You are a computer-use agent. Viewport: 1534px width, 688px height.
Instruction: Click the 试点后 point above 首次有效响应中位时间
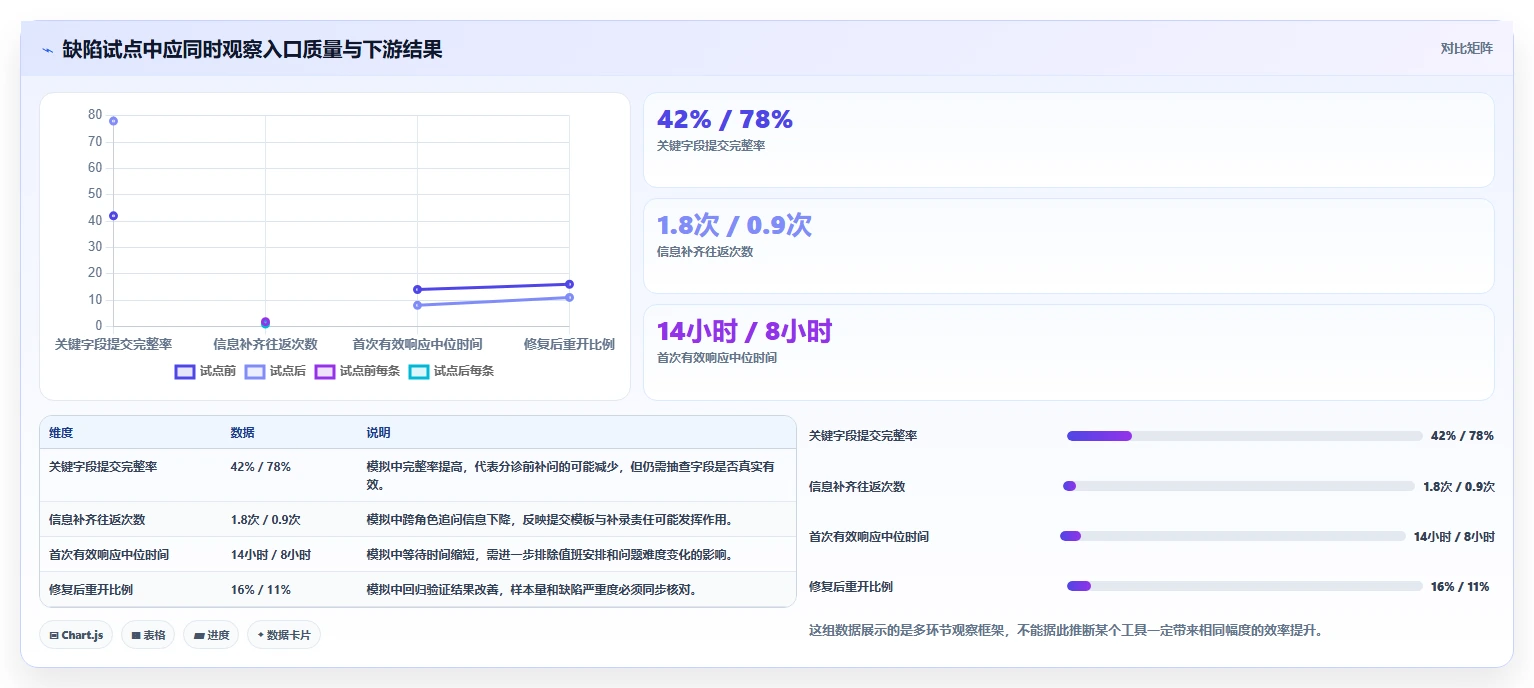pyautogui.click(x=417, y=305)
